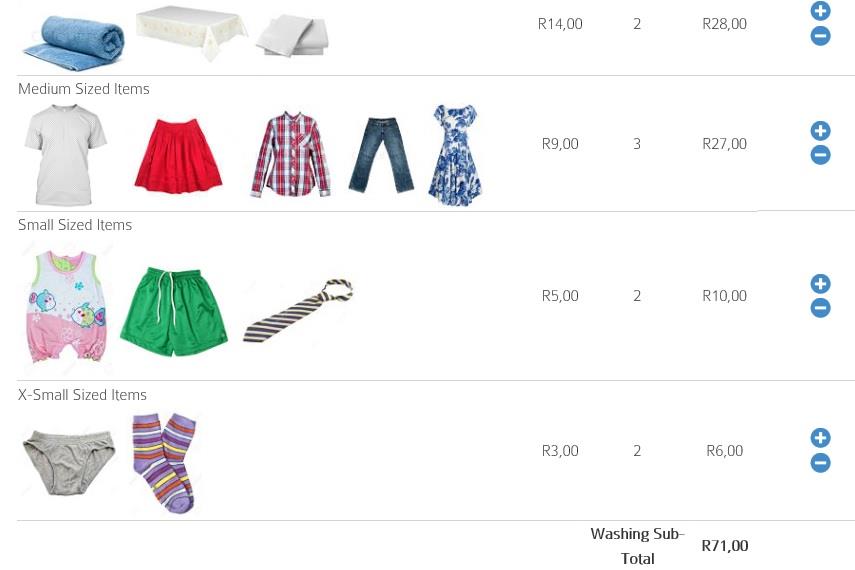Click minus icon for R14,00 items row
Image resolution: width=855 pixels, height=570 pixels.
[820, 36]
